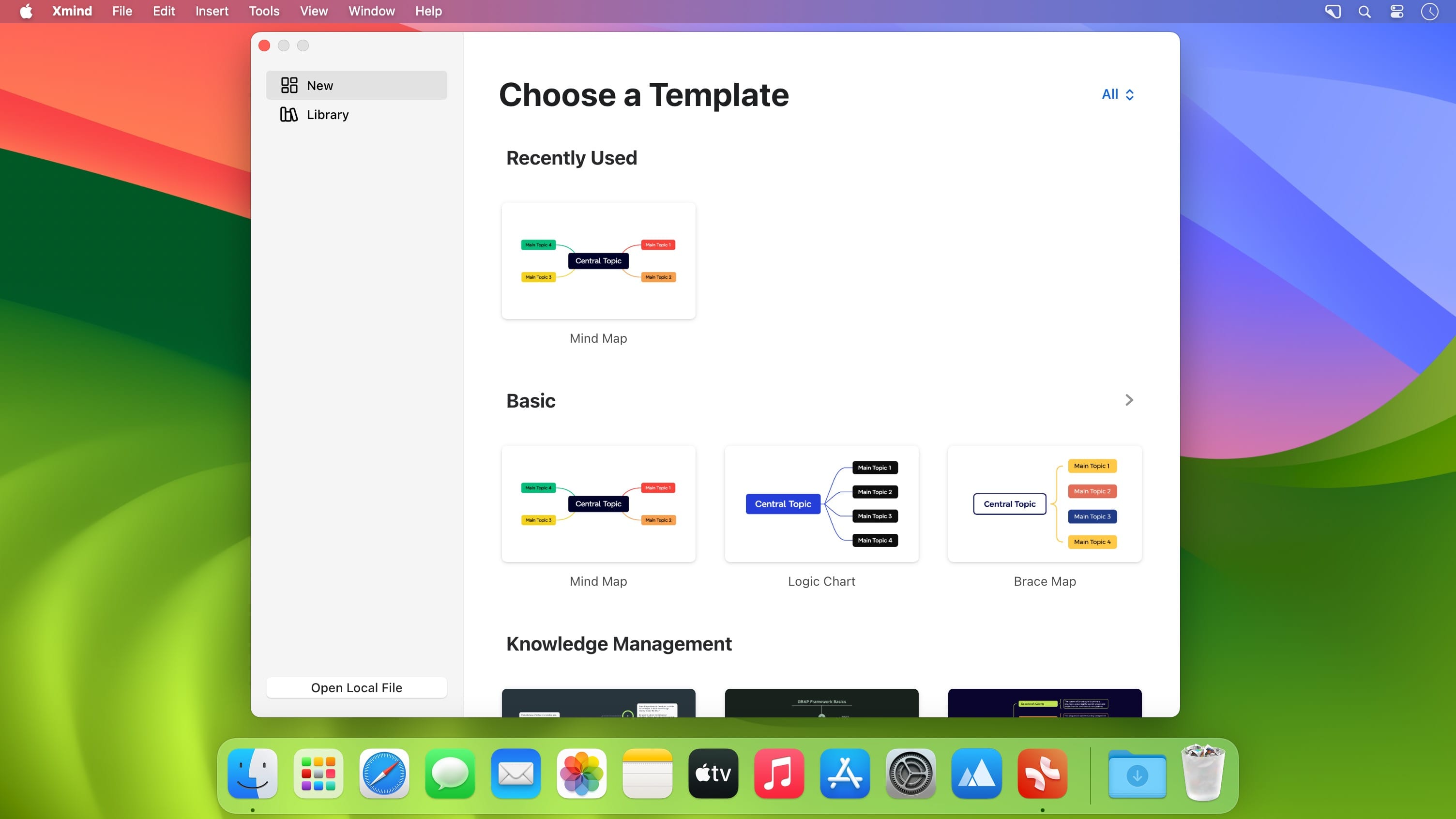Open the View menu
This screenshot has width=1456, height=819.
click(314, 11)
